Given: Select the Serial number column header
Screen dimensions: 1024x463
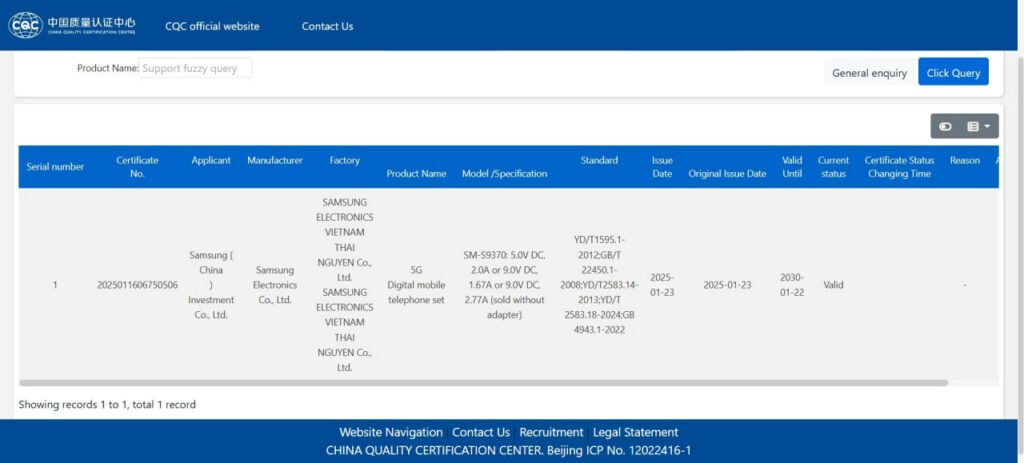Looking at the screenshot, I should pyautogui.click(x=55, y=167).
